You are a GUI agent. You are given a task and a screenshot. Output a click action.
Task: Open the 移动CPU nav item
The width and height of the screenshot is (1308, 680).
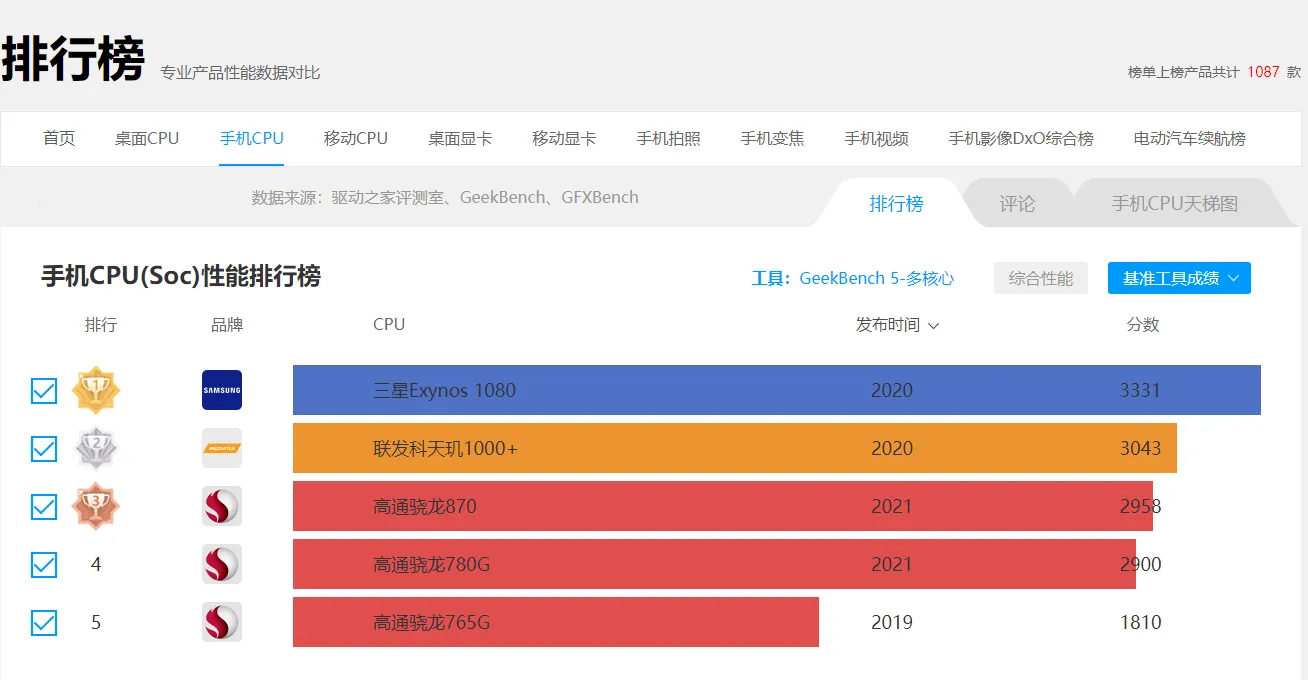click(x=356, y=139)
